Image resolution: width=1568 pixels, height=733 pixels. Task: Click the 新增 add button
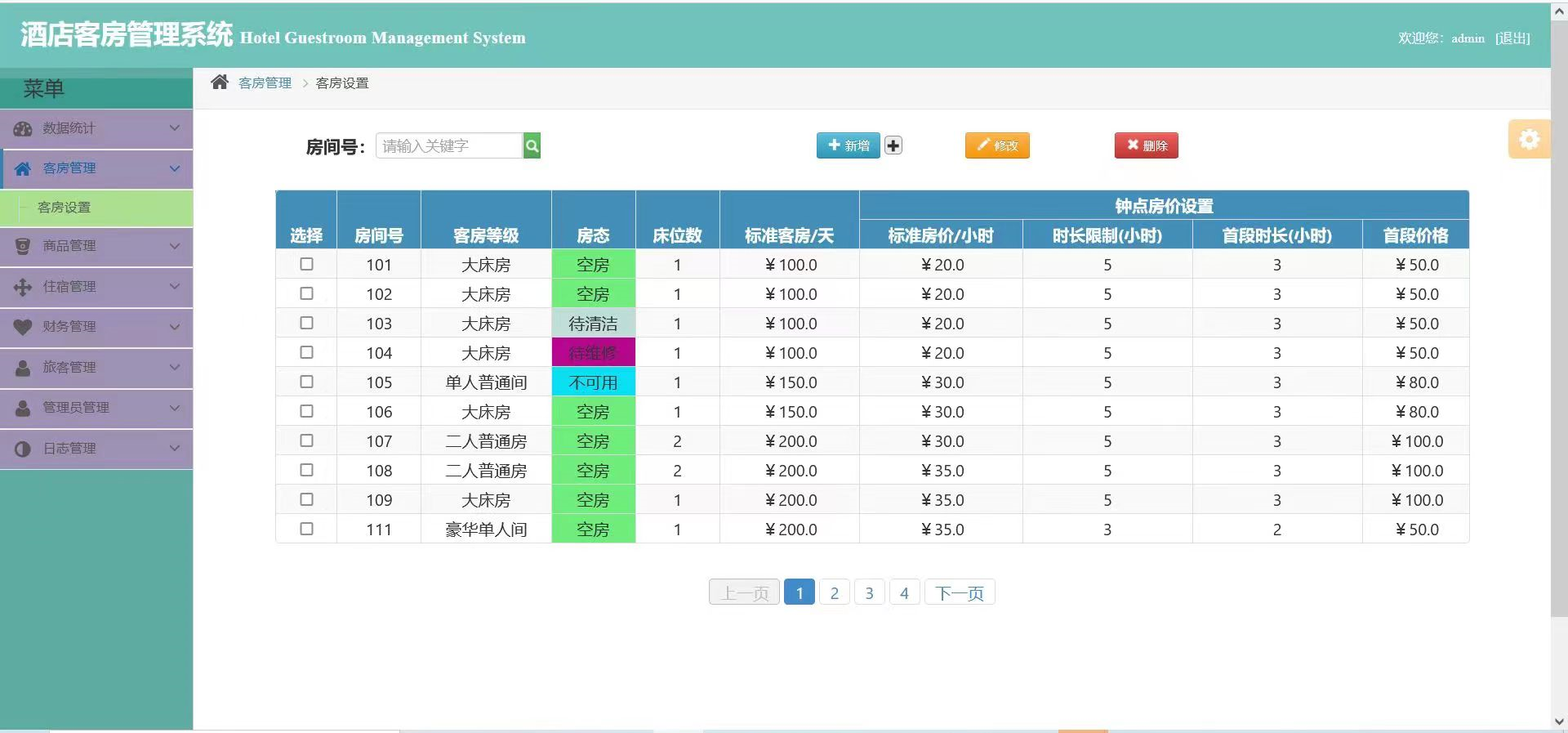[848, 145]
